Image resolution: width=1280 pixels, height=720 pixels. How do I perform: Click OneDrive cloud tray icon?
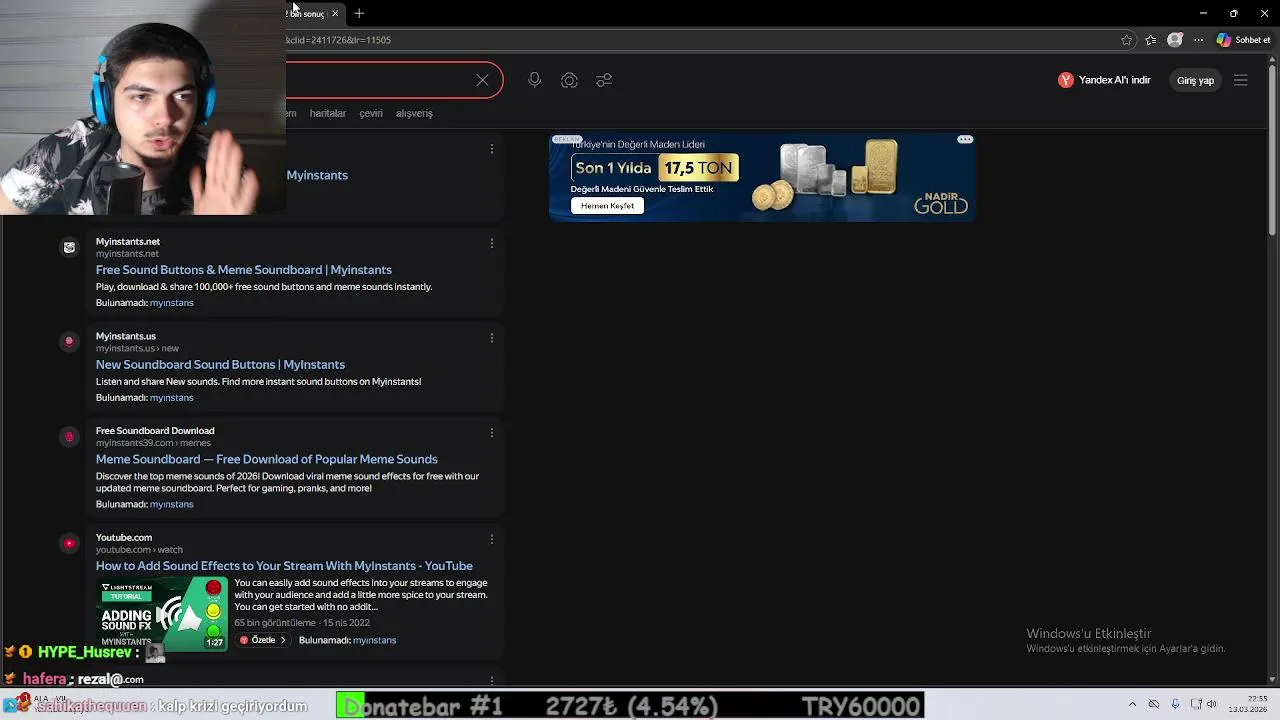(x=1154, y=704)
